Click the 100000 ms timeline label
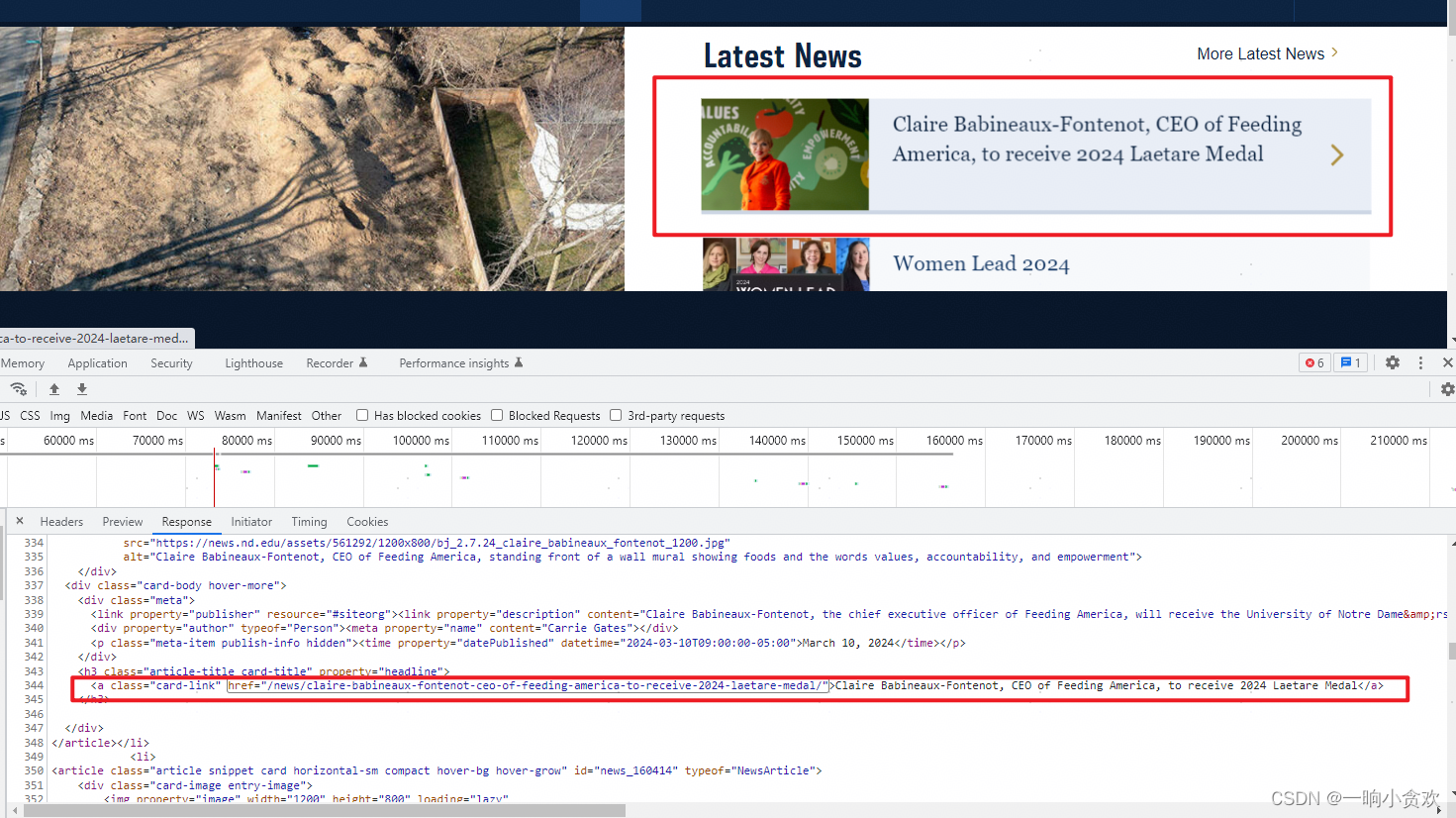The height and width of the screenshot is (818, 1456). (421, 440)
